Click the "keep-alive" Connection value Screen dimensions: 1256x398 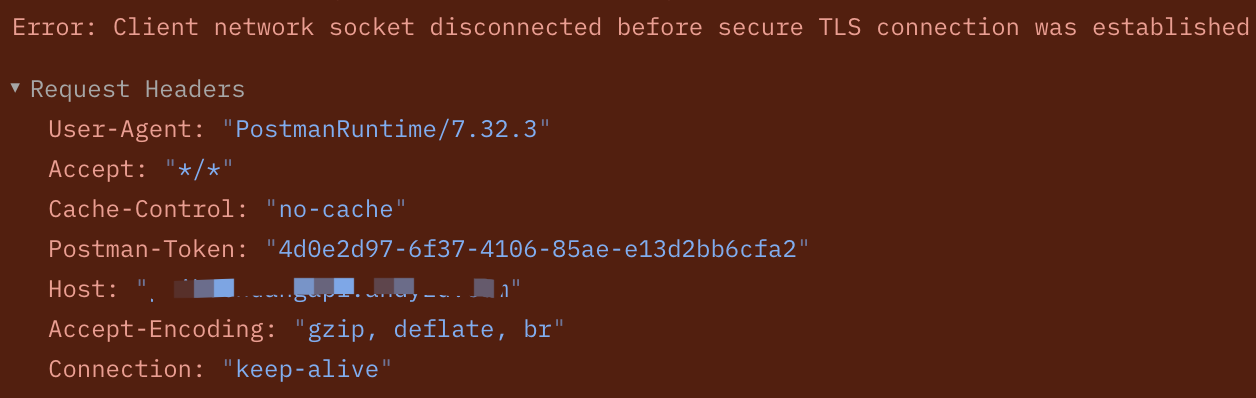point(307,369)
